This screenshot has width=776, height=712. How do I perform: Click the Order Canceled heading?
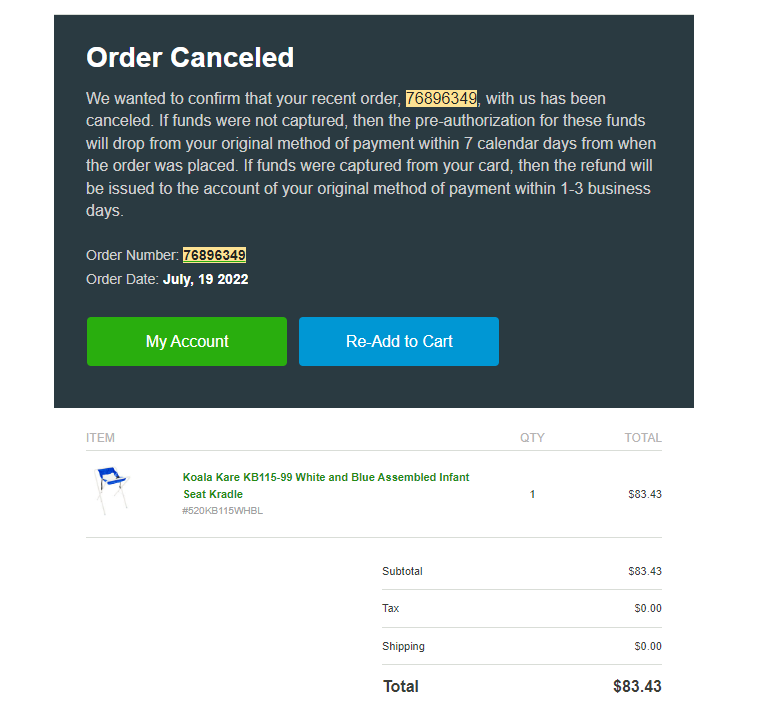coord(190,57)
